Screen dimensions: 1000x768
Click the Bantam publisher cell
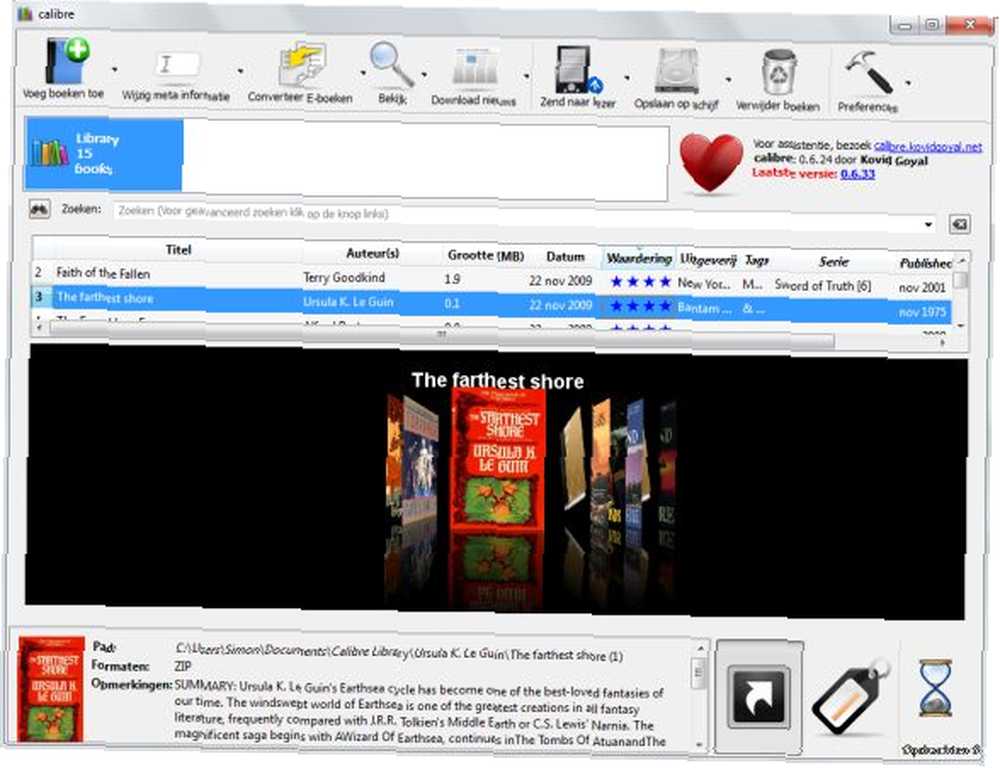(704, 307)
